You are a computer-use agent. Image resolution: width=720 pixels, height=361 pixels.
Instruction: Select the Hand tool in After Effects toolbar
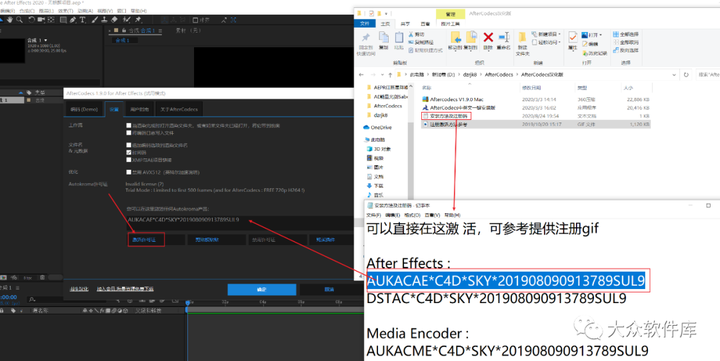tap(10, 20)
